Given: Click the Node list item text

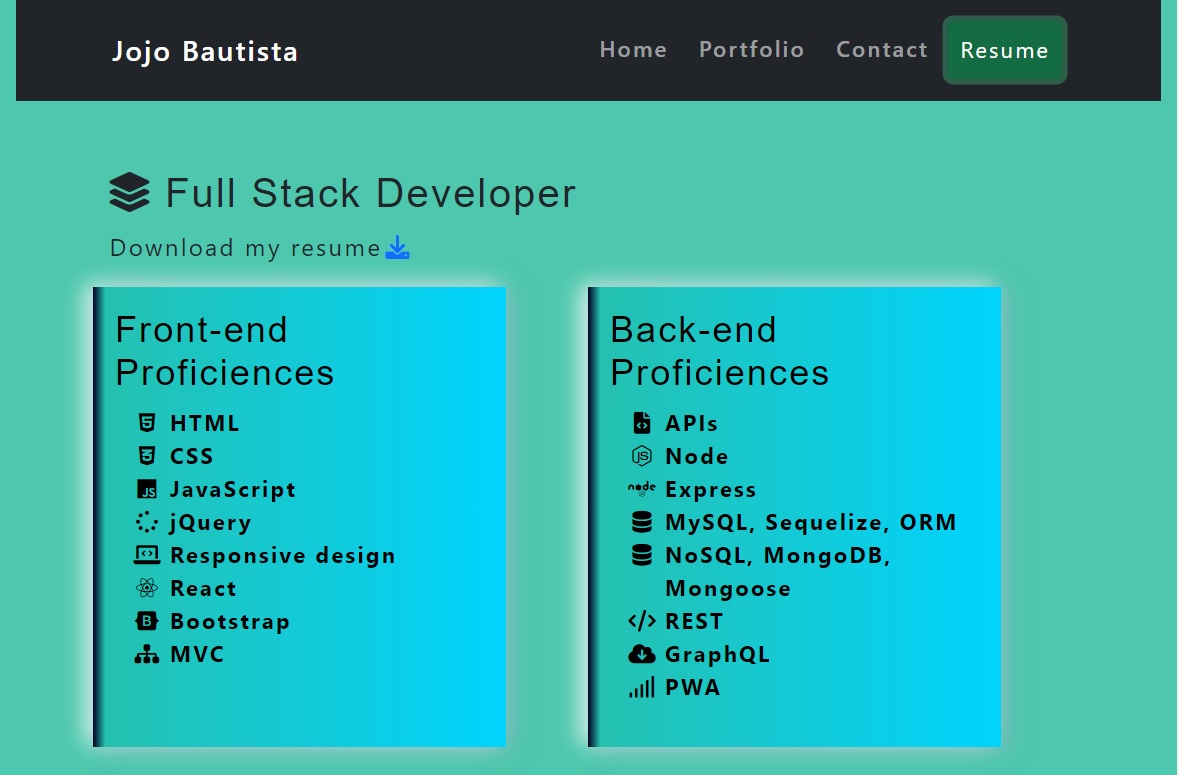Looking at the screenshot, I should click(x=696, y=456).
